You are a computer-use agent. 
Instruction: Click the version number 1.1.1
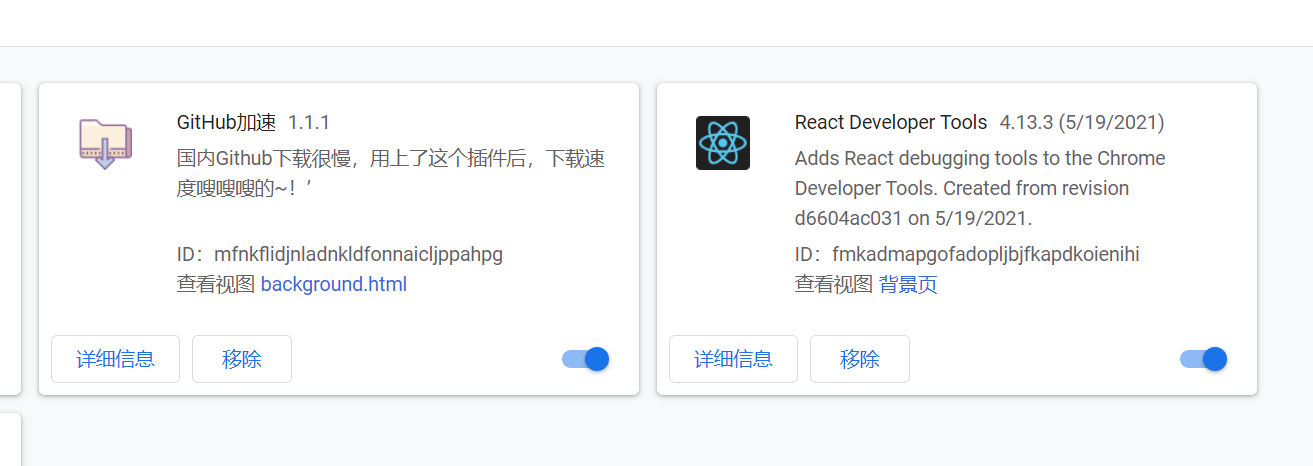coord(309,122)
